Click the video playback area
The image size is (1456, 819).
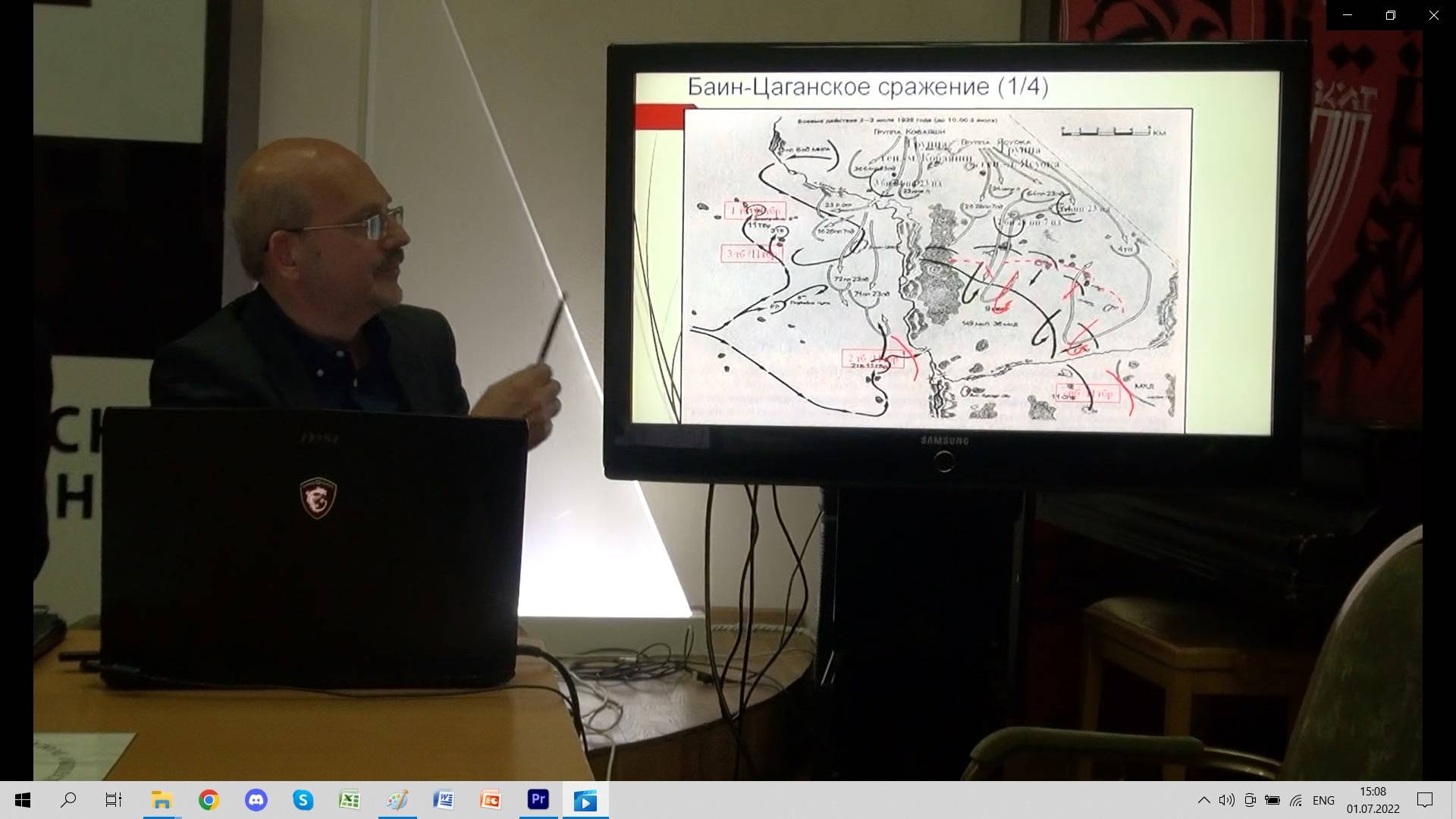point(728,394)
